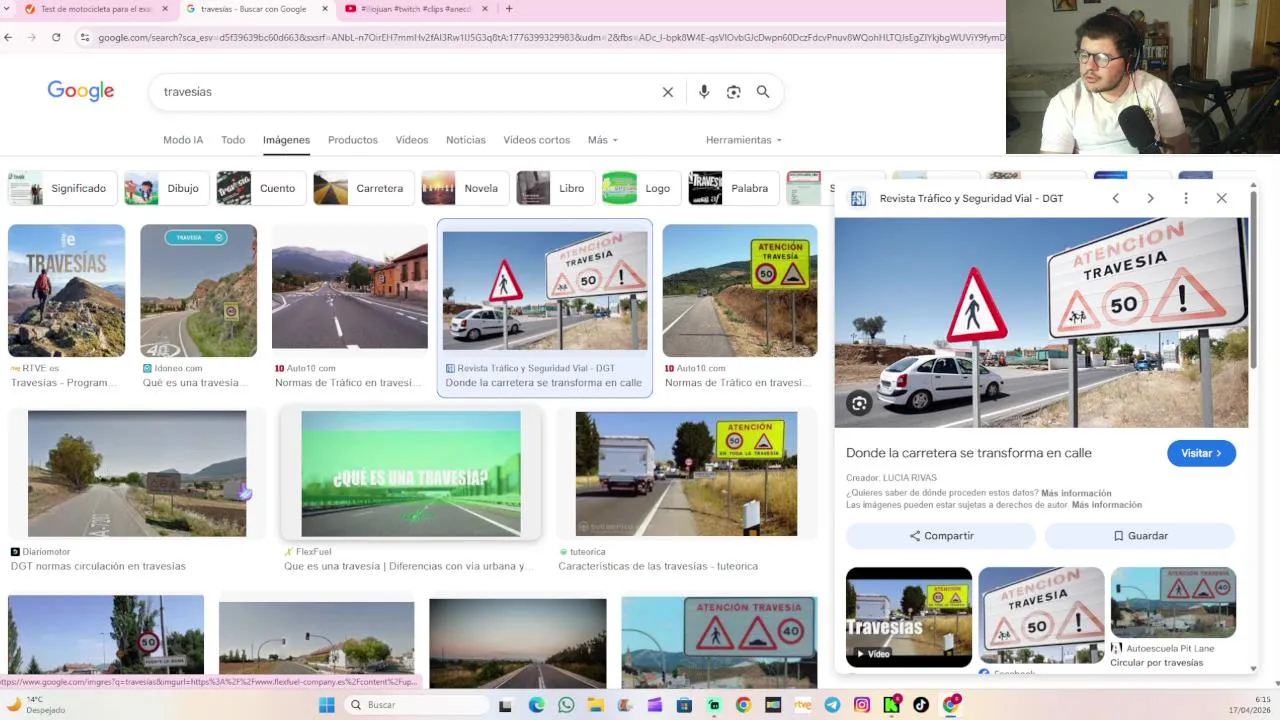Open TikTok from the taskbar

920,705
